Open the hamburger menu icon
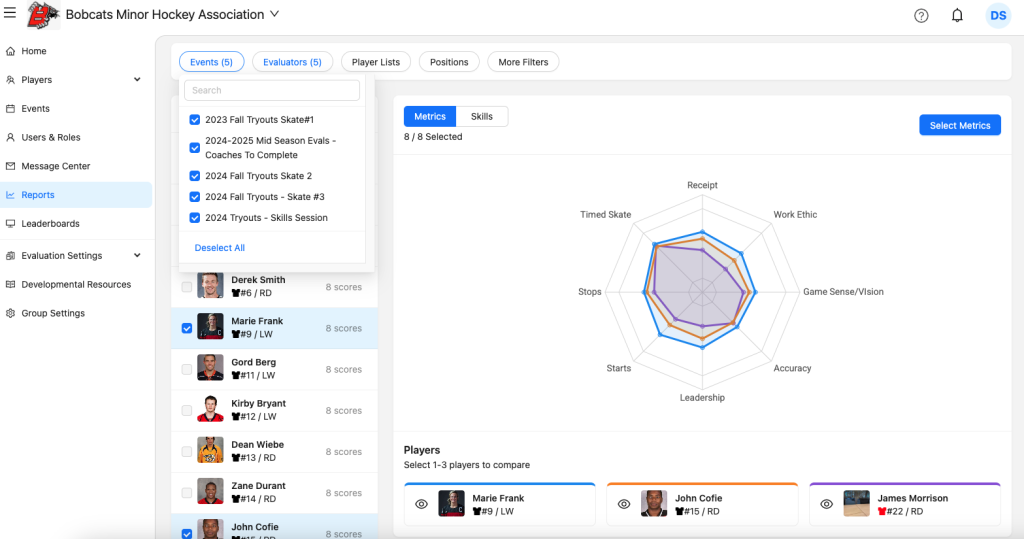This screenshot has width=1024, height=539. [x=10, y=14]
